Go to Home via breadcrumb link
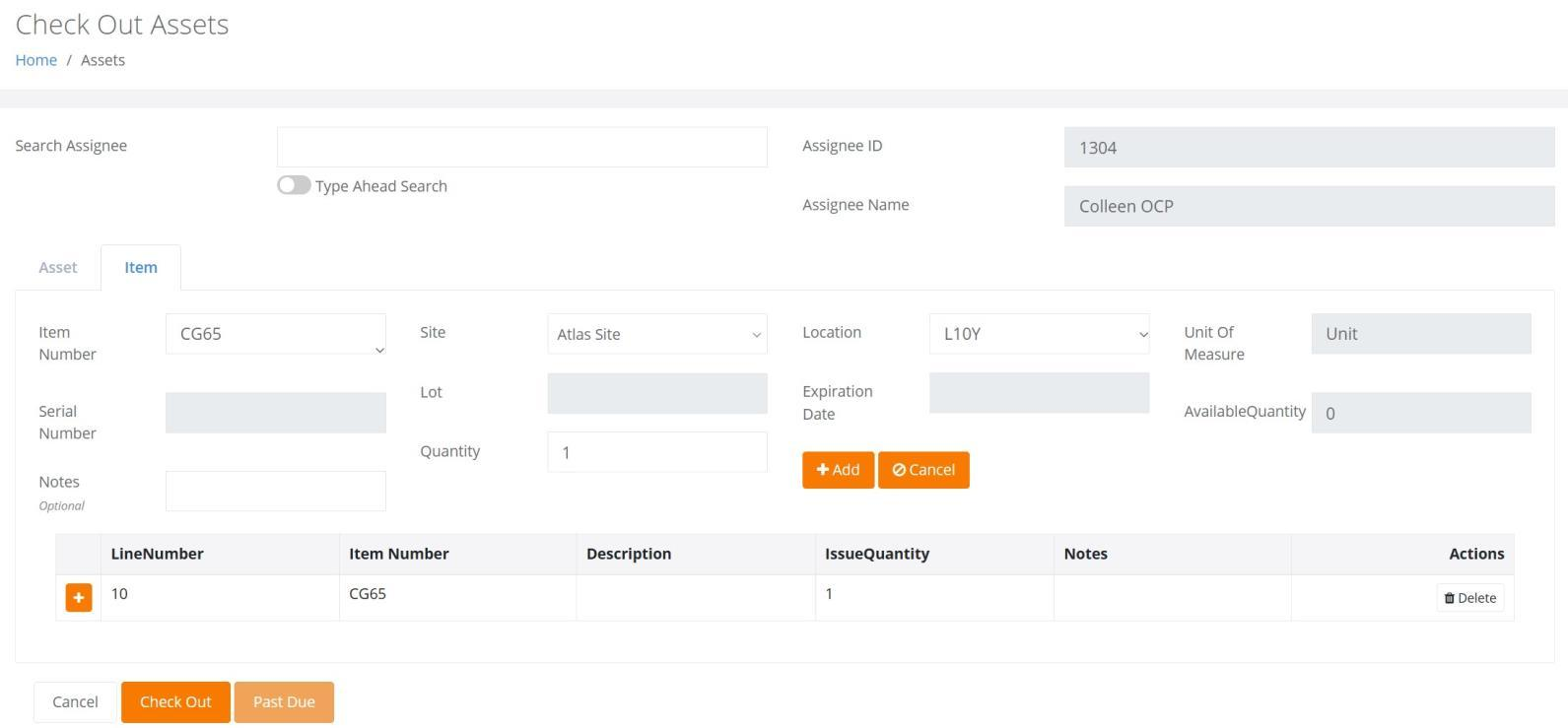 36,60
